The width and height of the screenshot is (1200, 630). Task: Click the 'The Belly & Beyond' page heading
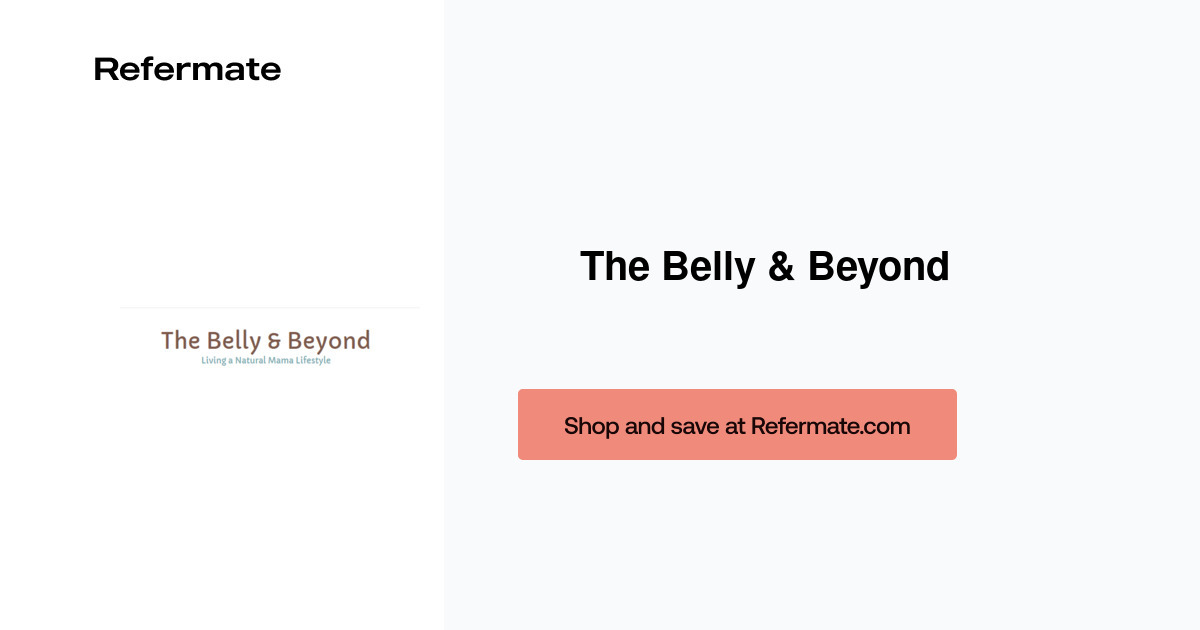point(764,266)
